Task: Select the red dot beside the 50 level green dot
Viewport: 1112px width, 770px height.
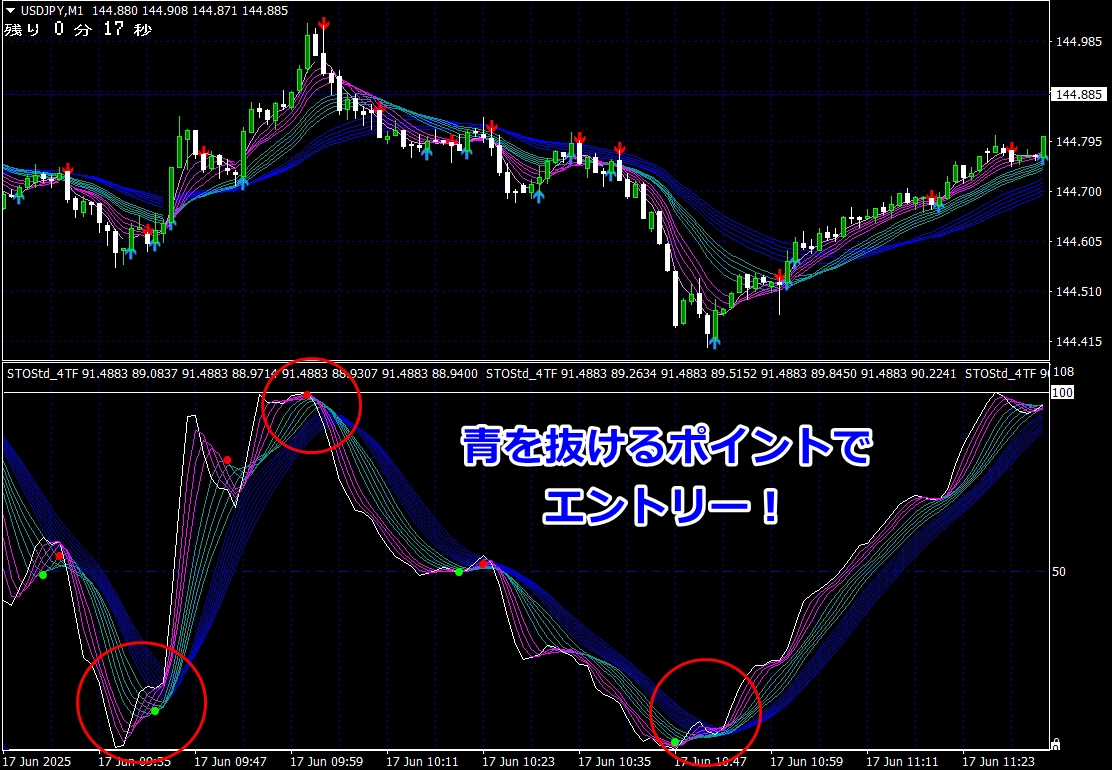Action: pos(483,564)
